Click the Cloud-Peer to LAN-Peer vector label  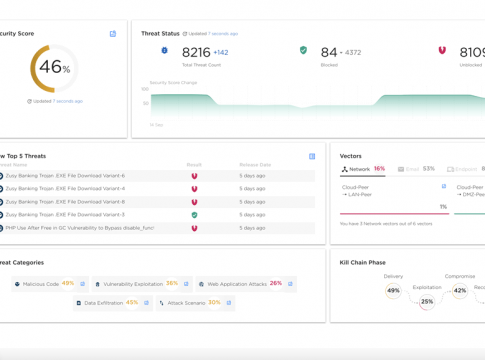357,191
